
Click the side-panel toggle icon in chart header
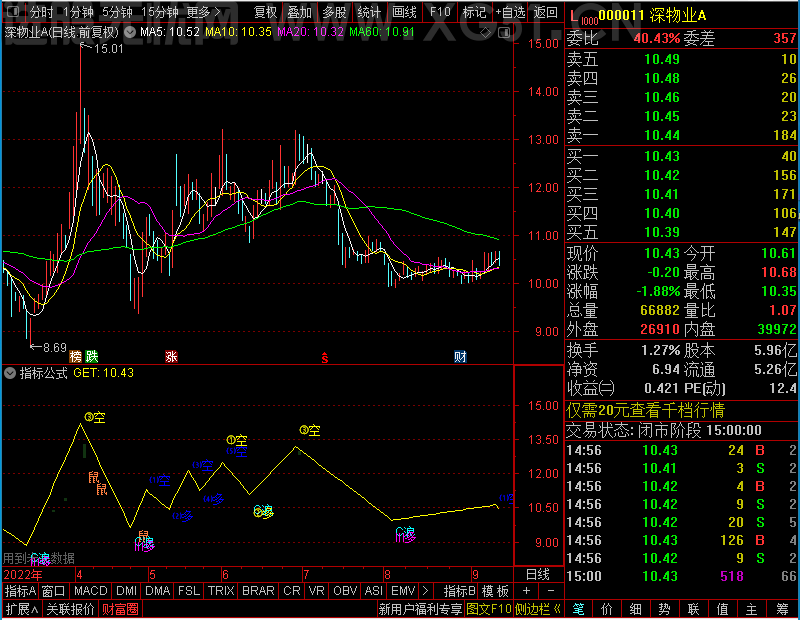(x=504, y=33)
